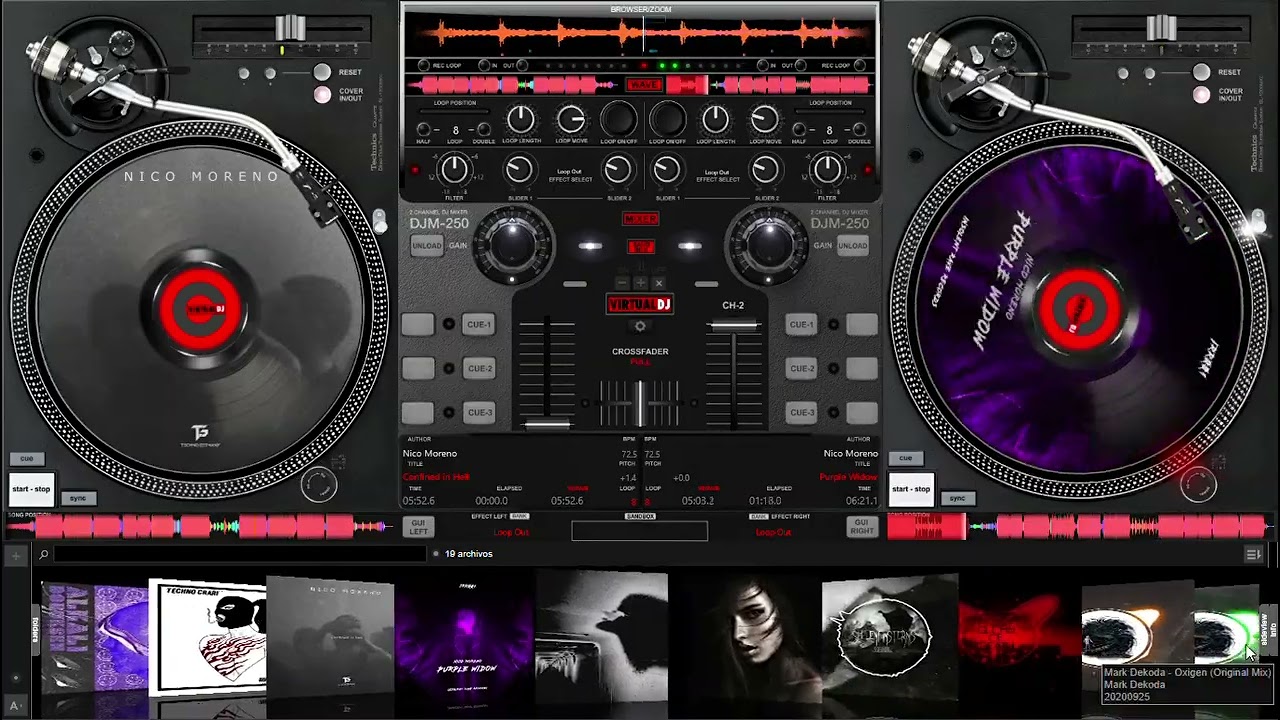The image size is (1280, 720).
Task: Trigger left deck CUE-3
Action: 479,412
